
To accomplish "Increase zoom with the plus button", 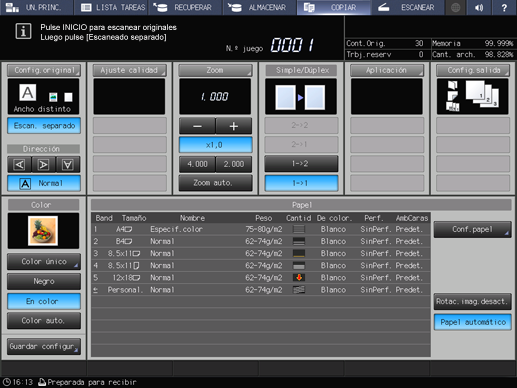I will pyautogui.click(x=234, y=126).
